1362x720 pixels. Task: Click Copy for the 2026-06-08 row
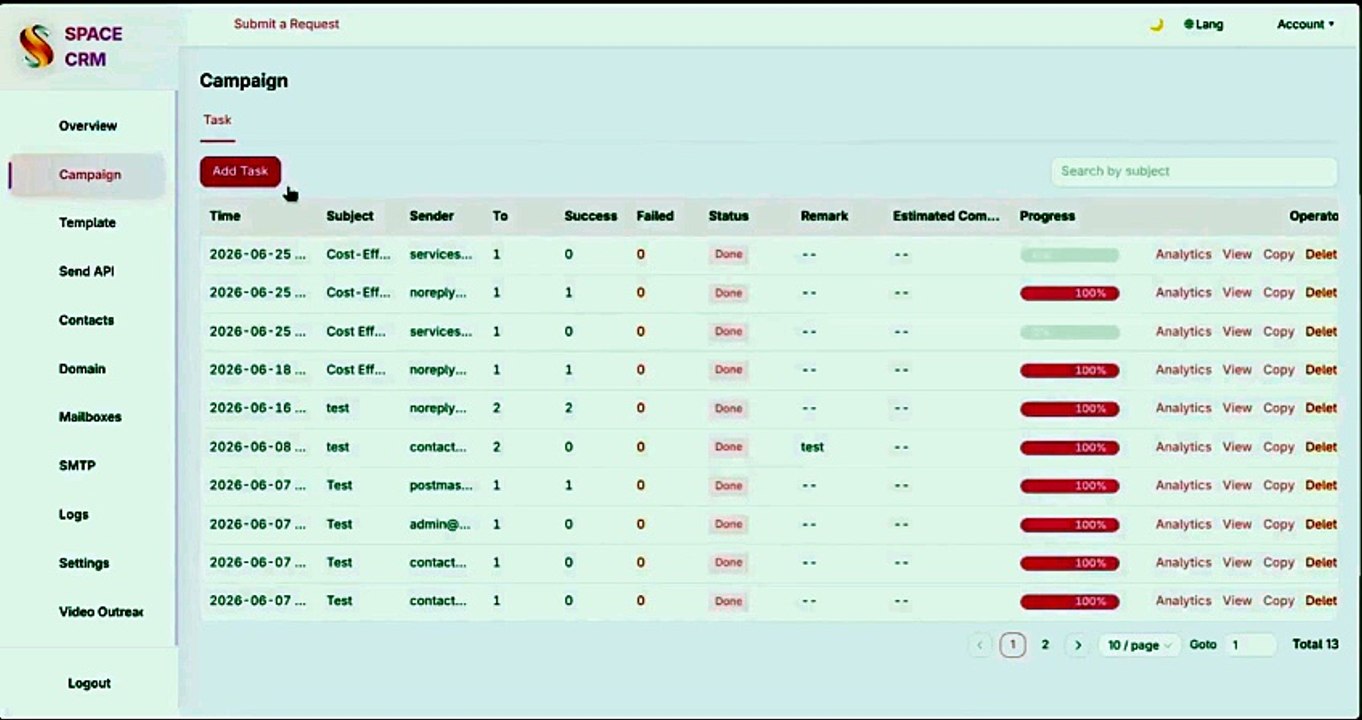1278,447
